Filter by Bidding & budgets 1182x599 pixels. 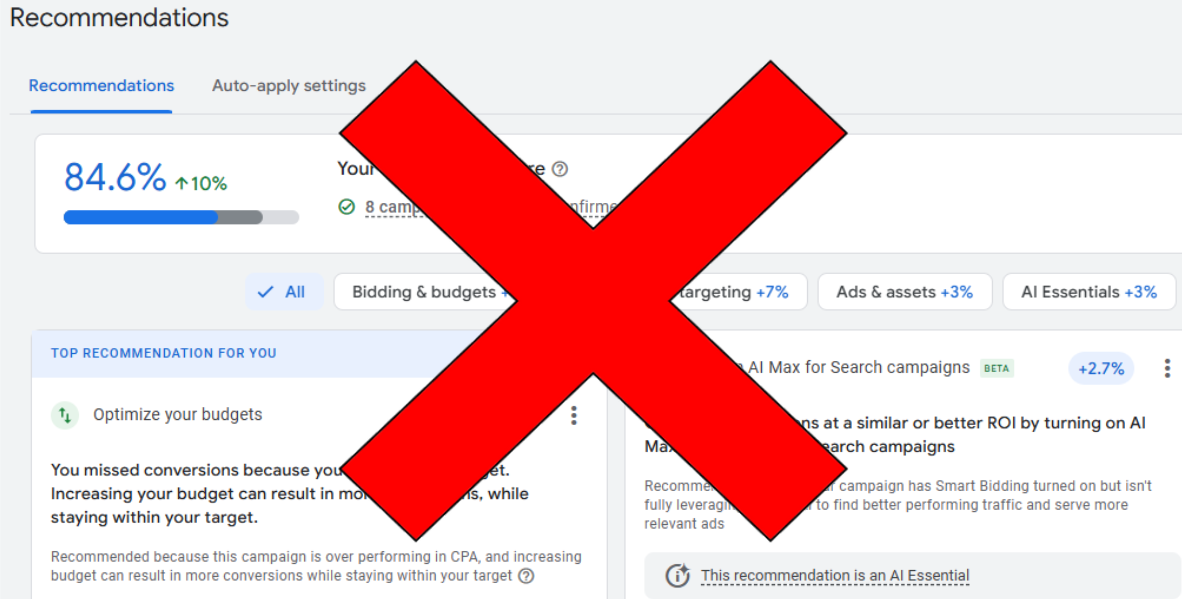click(x=424, y=292)
